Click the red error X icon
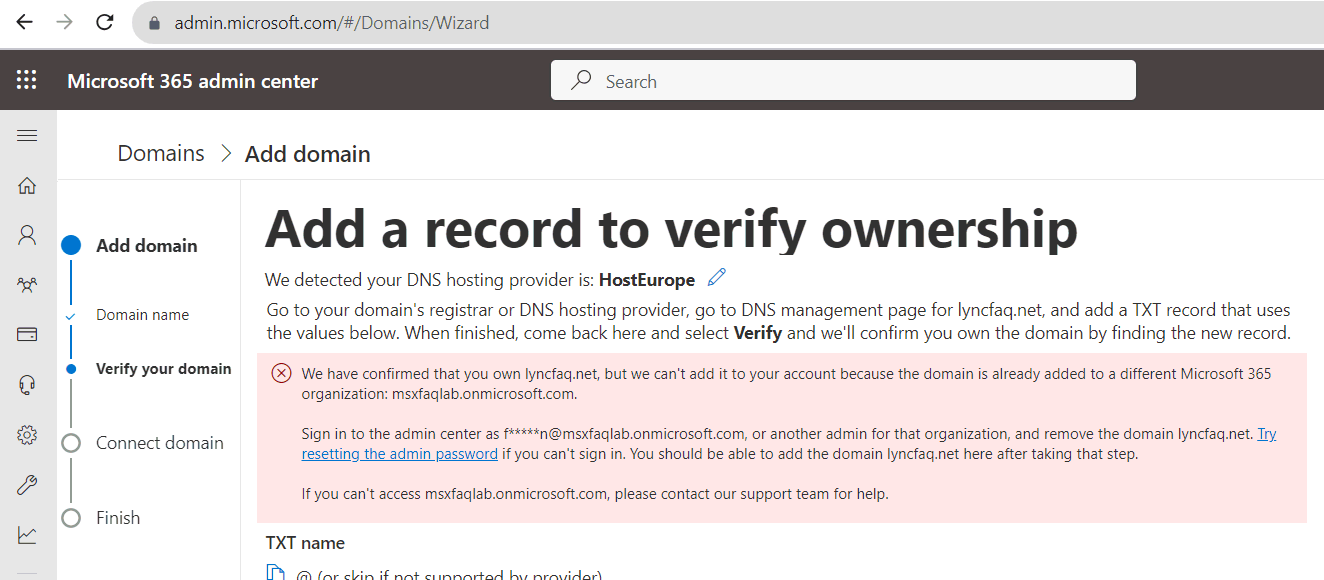The height and width of the screenshot is (580, 1324). click(282, 374)
